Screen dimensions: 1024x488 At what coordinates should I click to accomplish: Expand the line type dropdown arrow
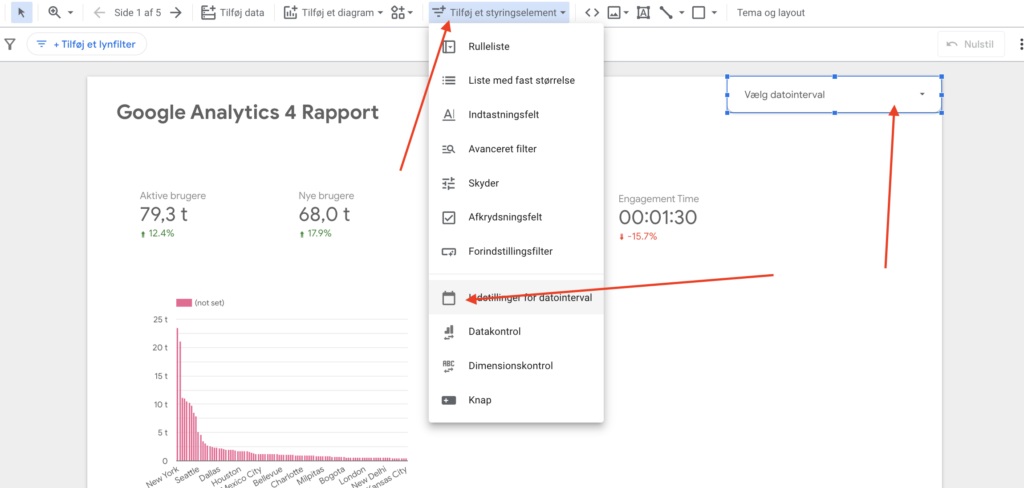682,13
